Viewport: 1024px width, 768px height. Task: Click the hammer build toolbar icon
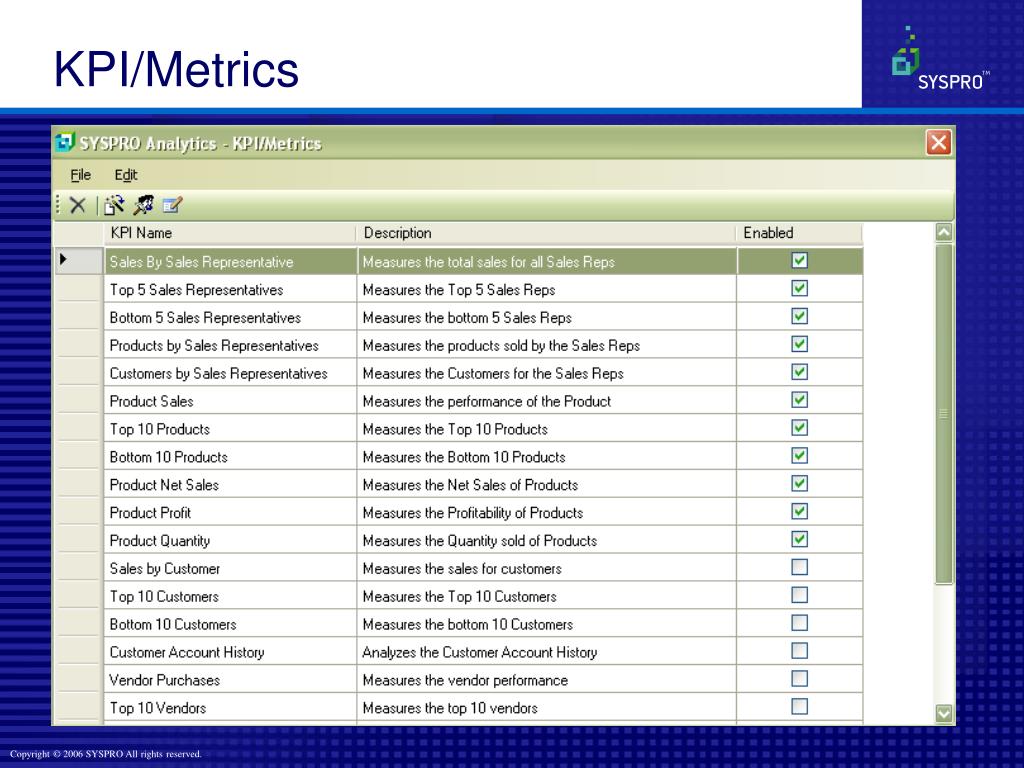coord(144,205)
